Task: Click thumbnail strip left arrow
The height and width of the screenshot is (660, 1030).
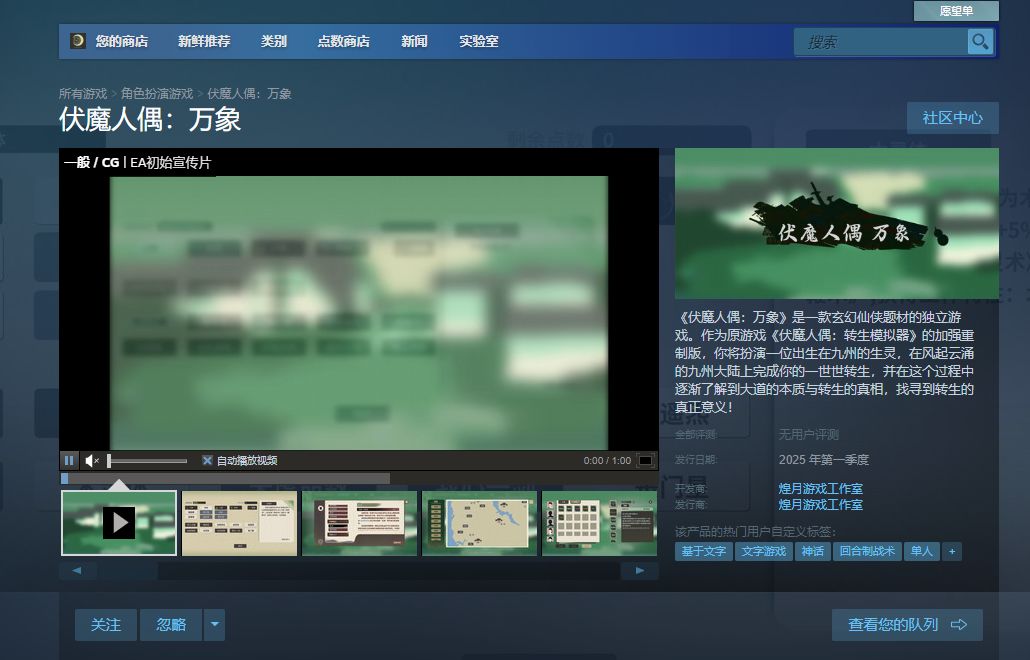Action: [x=78, y=570]
